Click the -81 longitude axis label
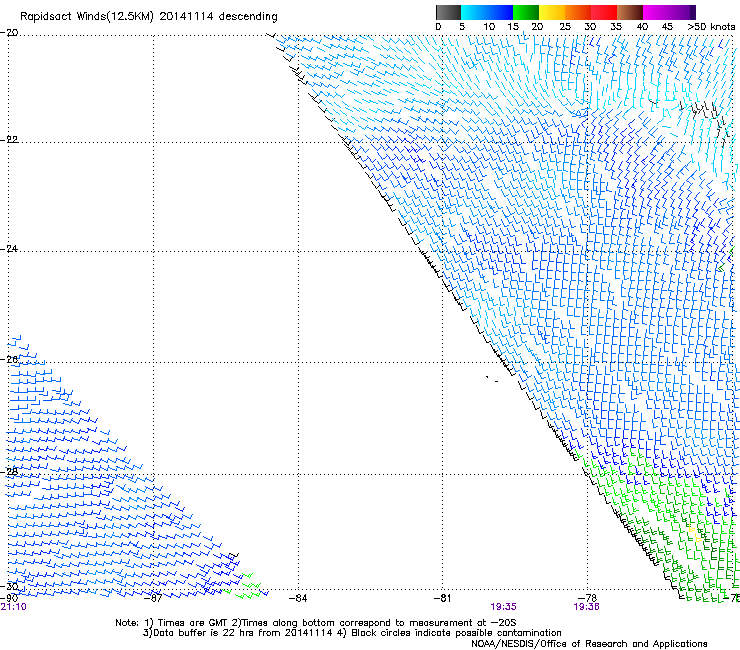Image resolution: width=740 pixels, height=650 pixels. click(x=443, y=598)
